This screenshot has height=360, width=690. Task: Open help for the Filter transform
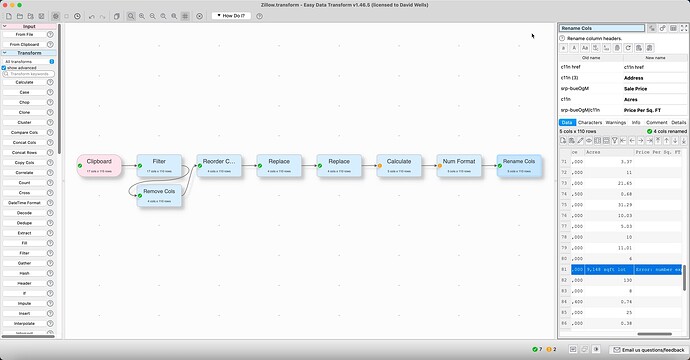point(50,253)
